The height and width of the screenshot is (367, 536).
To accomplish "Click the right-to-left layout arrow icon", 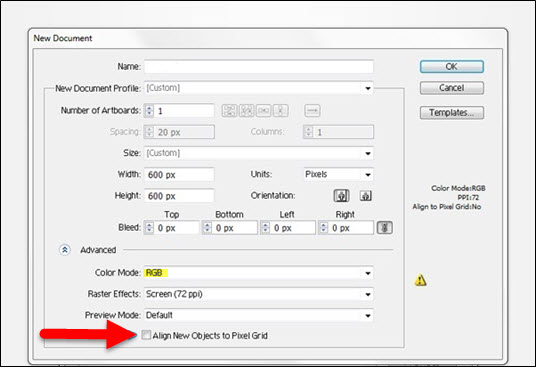I will (x=312, y=111).
